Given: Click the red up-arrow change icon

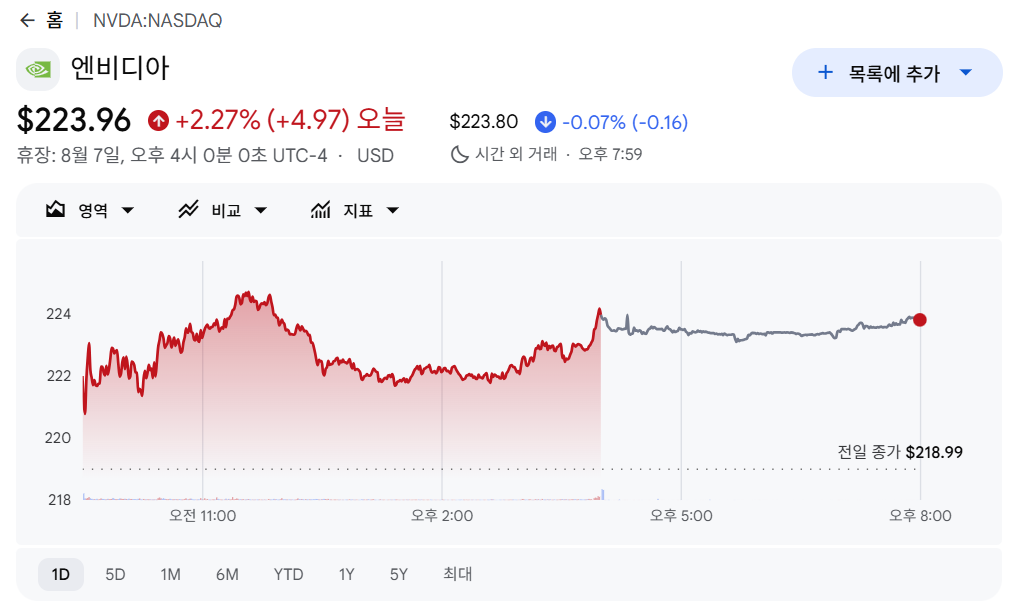Looking at the screenshot, I should [158, 120].
